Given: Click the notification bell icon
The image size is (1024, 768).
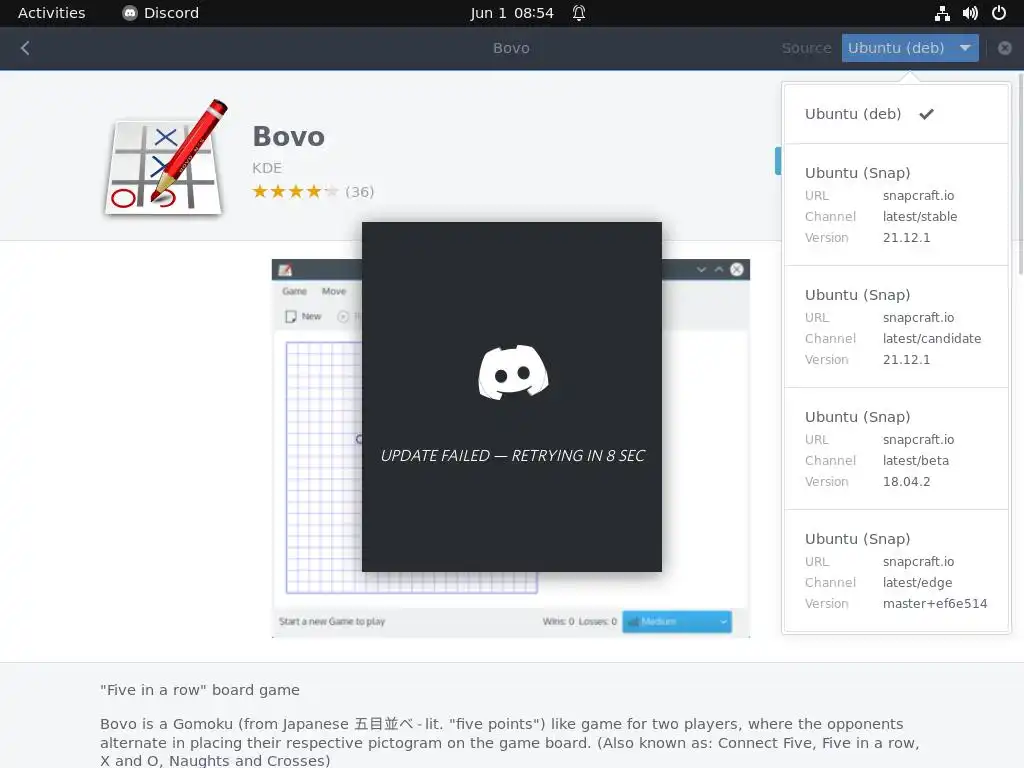Looking at the screenshot, I should [579, 13].
